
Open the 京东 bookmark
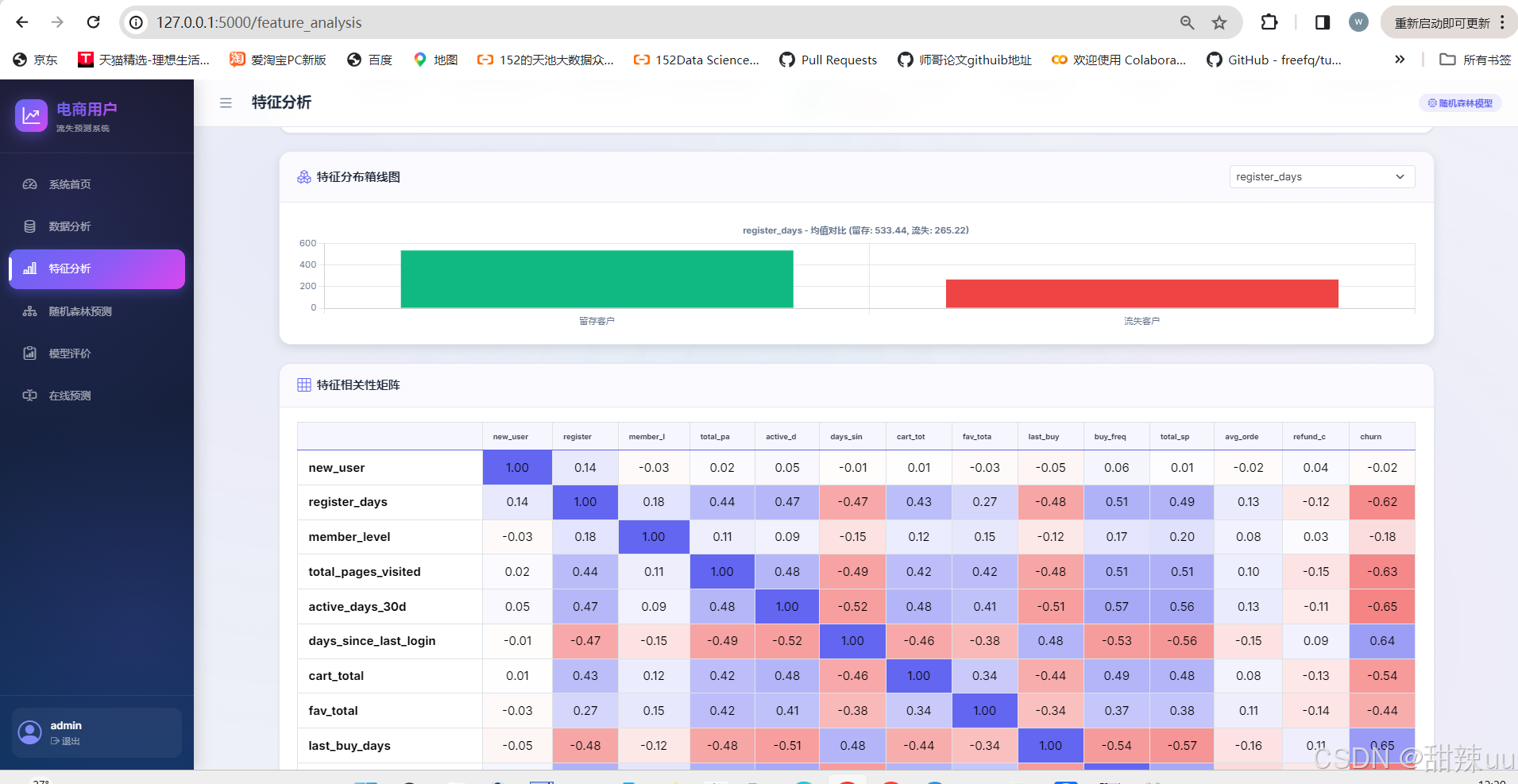pyautogui.click(x=36, y=60)
